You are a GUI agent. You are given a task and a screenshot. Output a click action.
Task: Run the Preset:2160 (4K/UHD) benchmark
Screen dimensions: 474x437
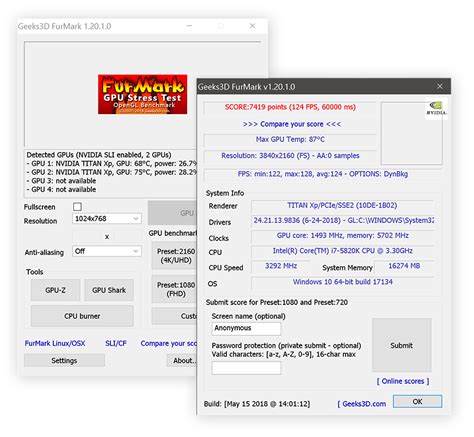click(x=174, y=256)
